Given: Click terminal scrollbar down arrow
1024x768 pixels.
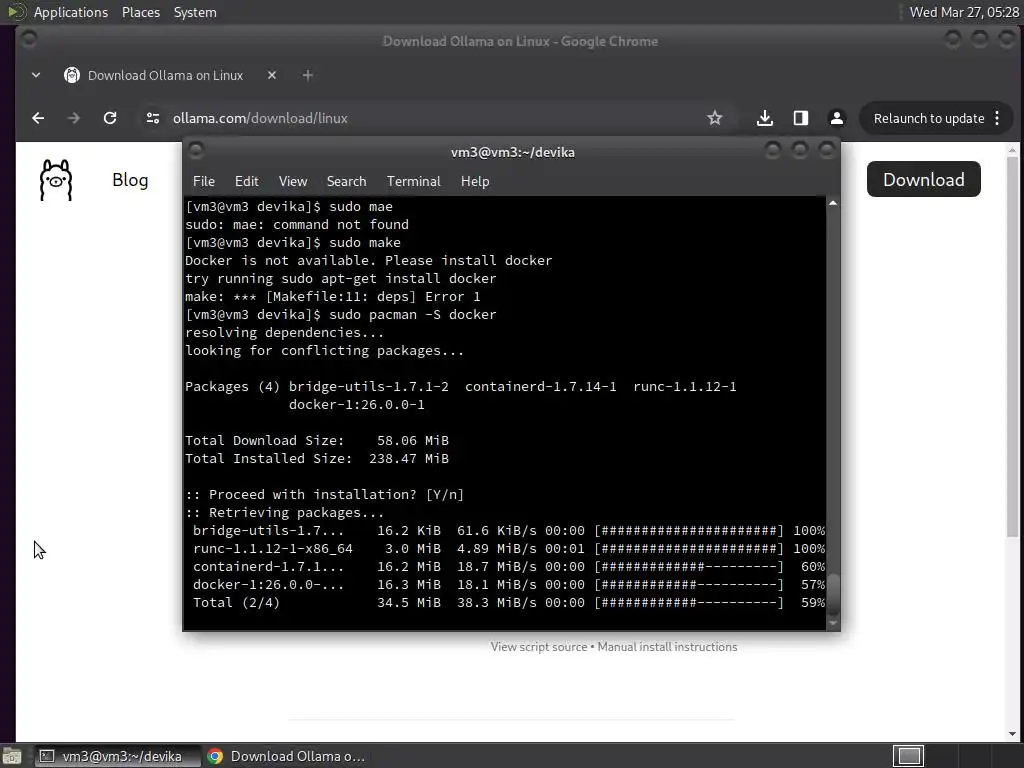Looking at the screenshot, I should [833, 624].
